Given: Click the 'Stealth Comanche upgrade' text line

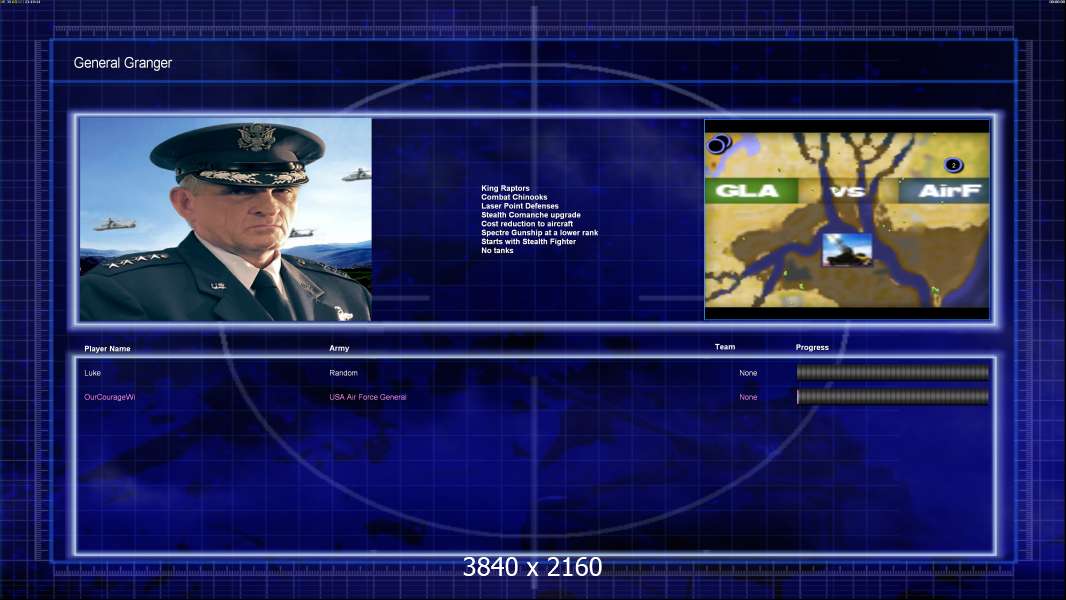Looking at the screenshot, I should [531, 215].
